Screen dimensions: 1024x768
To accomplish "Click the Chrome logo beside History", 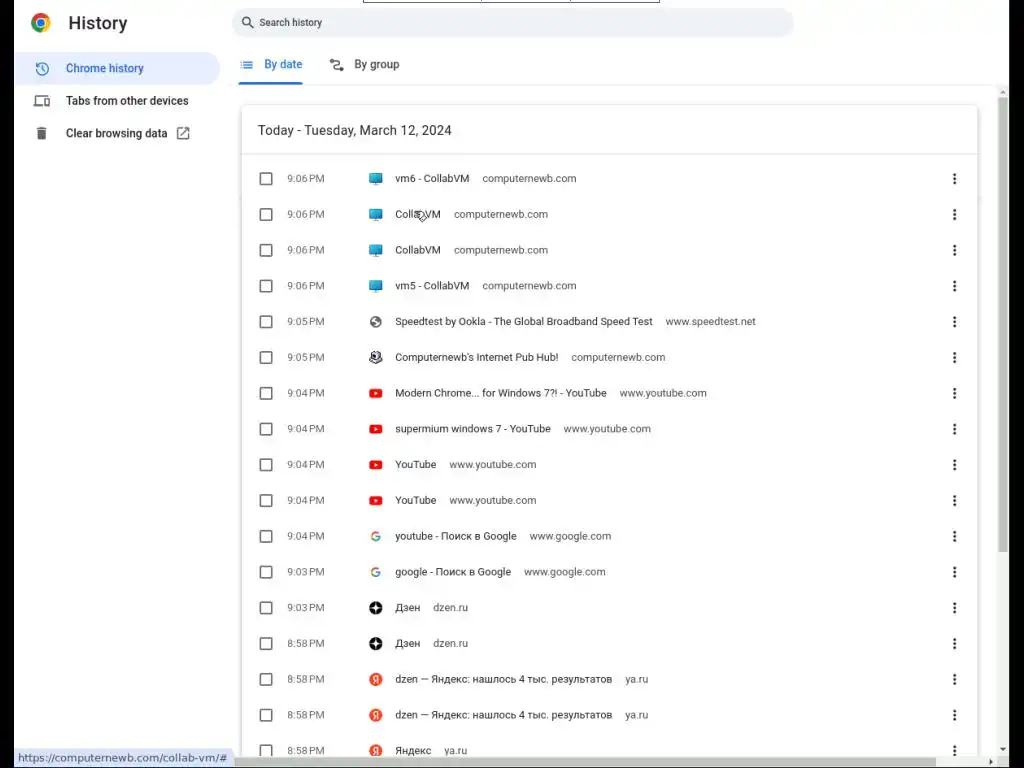I will tap(40, 23).
